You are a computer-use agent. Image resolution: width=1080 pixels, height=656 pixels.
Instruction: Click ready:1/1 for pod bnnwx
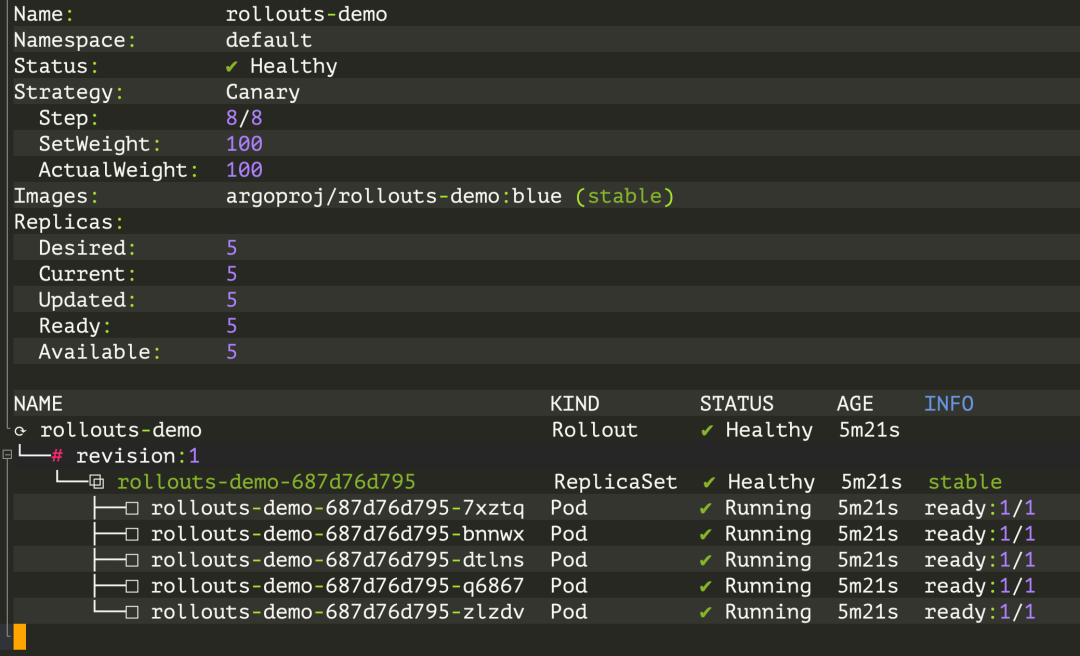[979, 534]
